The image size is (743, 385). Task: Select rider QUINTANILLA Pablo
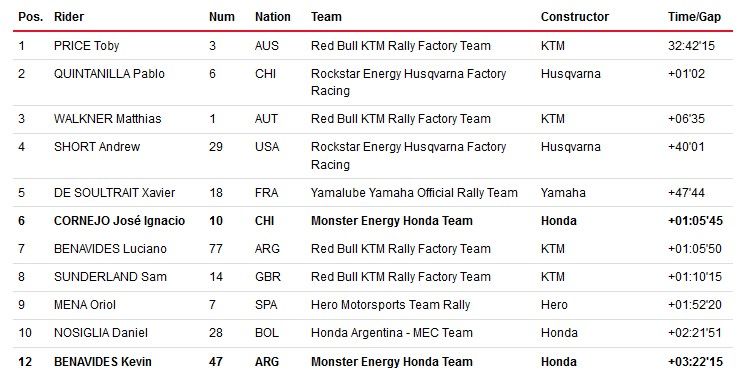pos(109,73)
